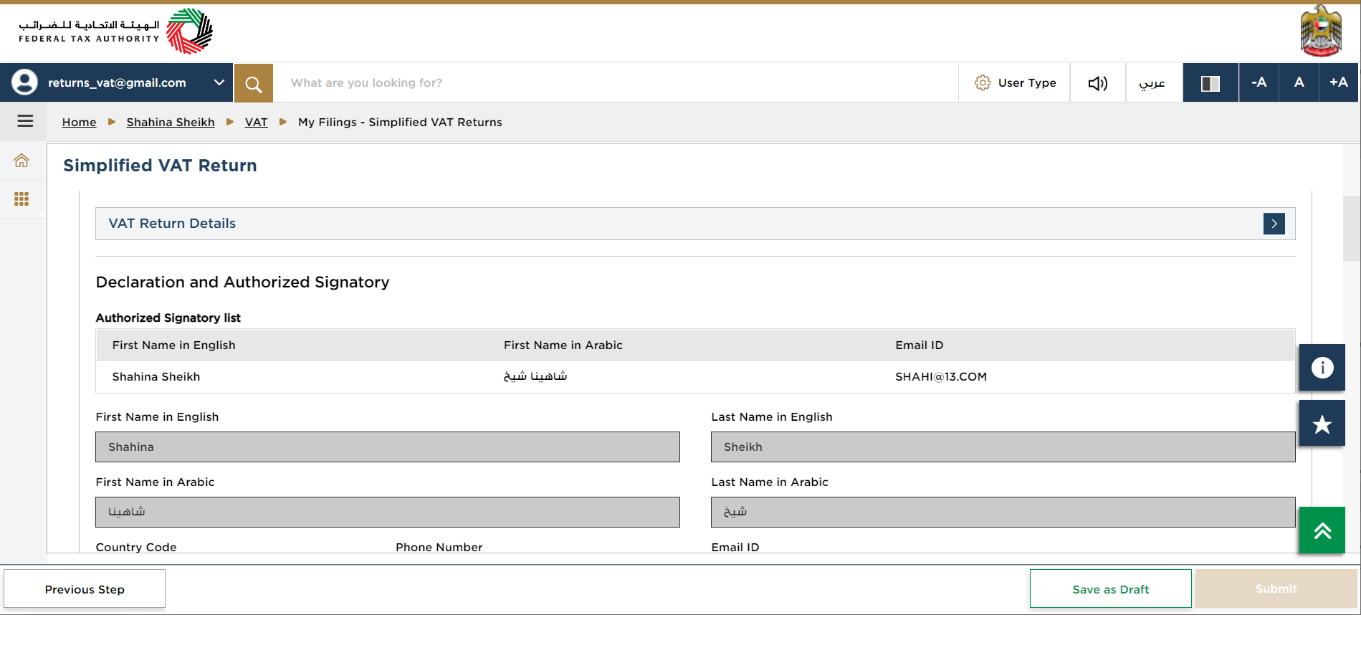Click the UAE national emblem icon
The image size is (1361, 648).
[x=1321, y=31]
